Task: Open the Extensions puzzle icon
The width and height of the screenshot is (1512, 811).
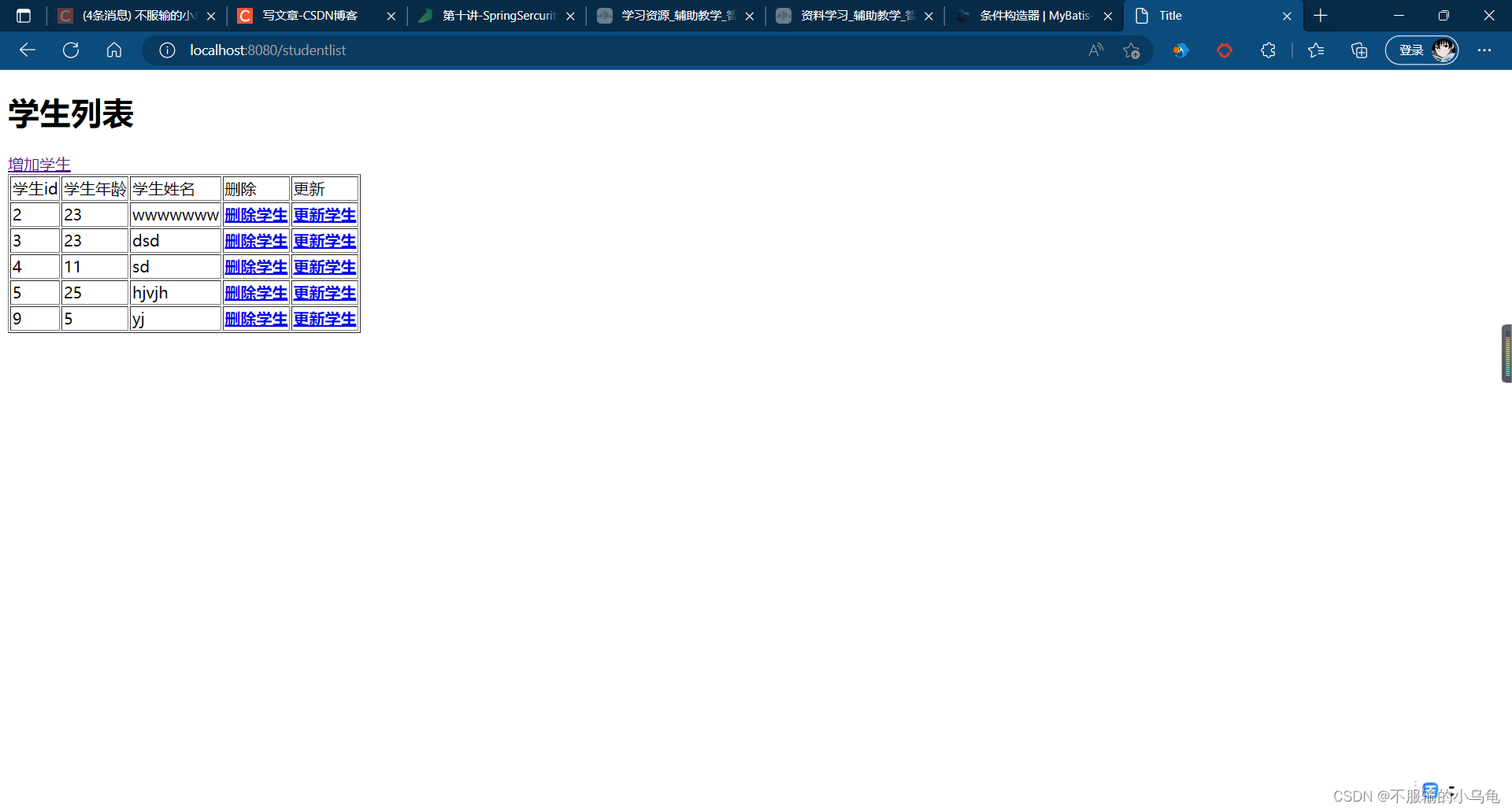Action: point(1268,50)
